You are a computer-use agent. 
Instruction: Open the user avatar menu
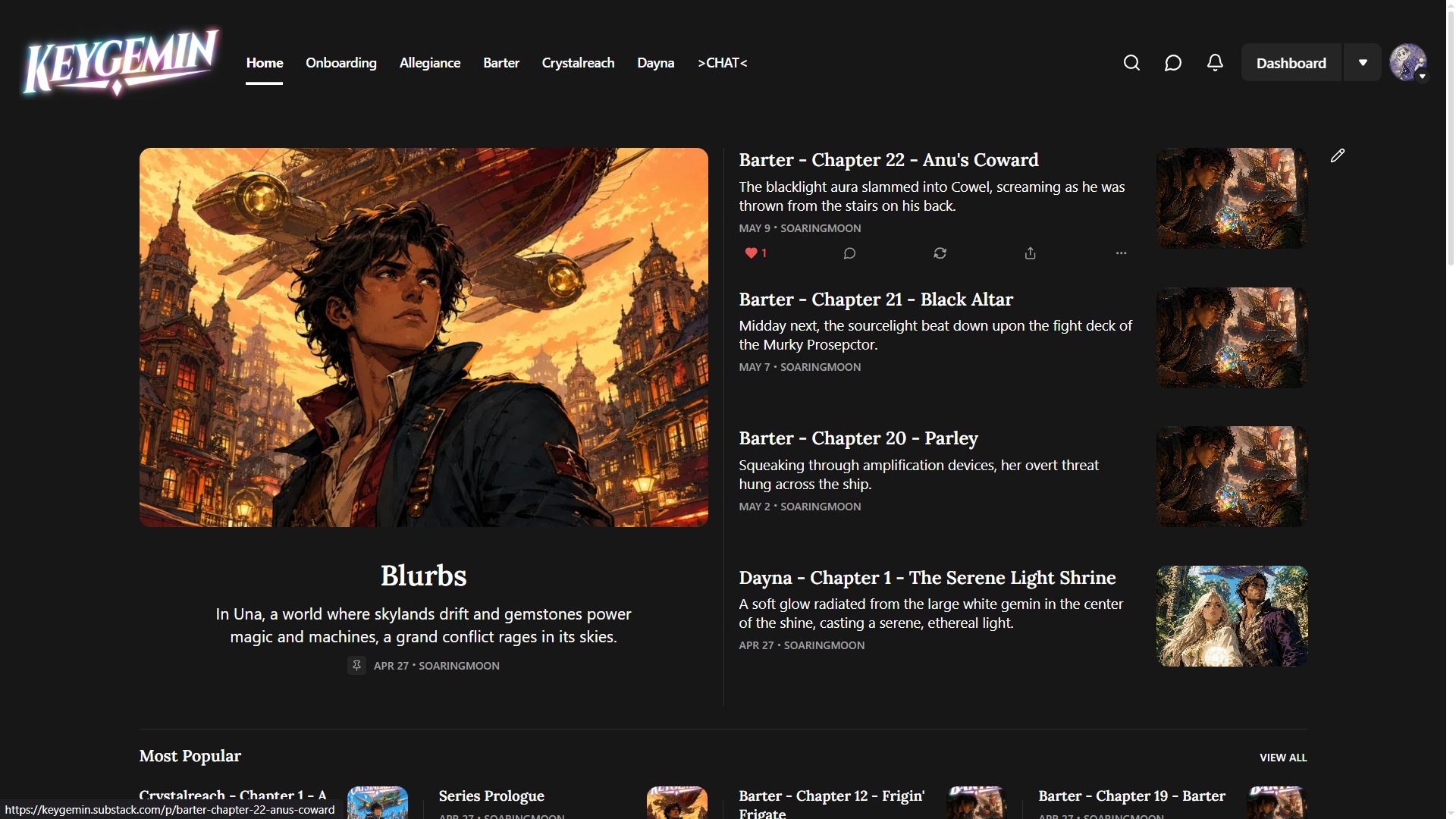point(1408,62)
